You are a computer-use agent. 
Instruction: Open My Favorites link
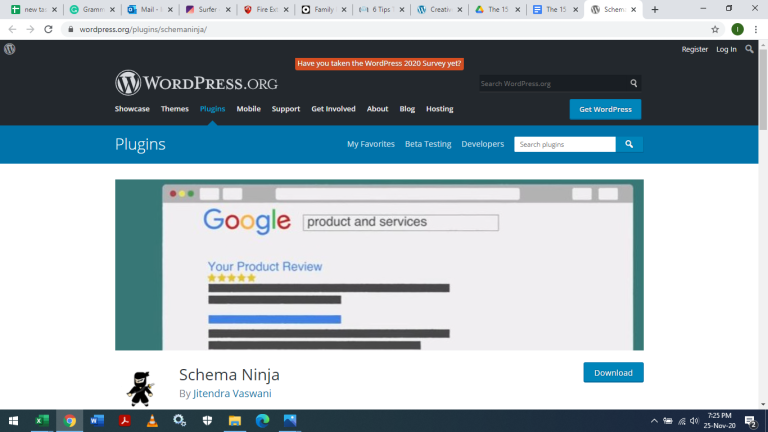[370, 144]
